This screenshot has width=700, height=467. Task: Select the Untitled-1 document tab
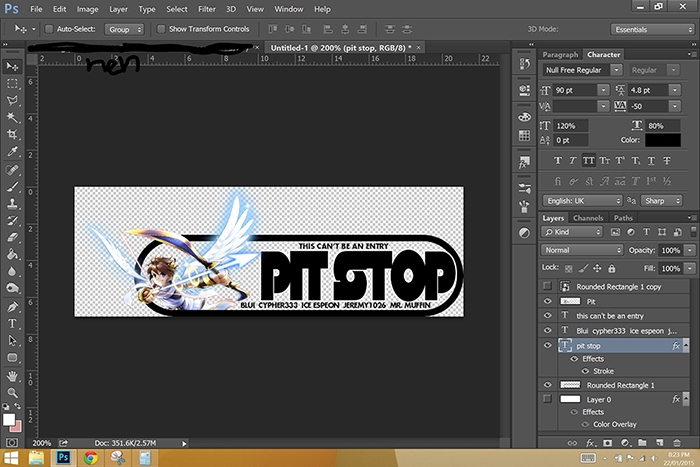[x=341, y=48]
